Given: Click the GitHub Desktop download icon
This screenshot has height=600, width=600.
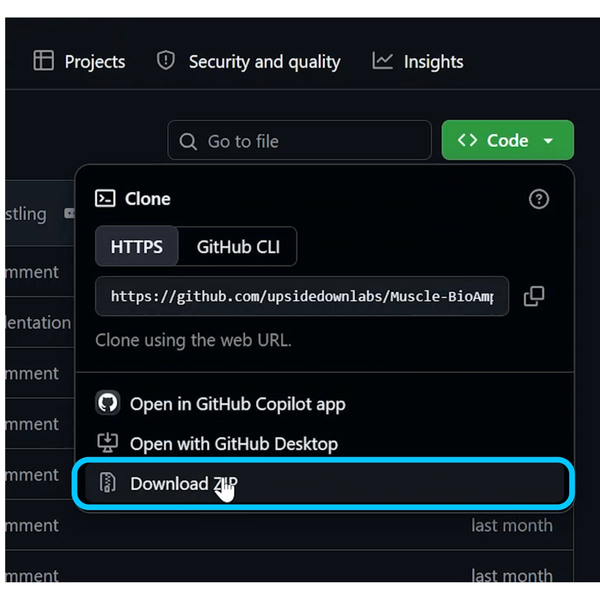Looking at the screenshot, I should point(108,442).
